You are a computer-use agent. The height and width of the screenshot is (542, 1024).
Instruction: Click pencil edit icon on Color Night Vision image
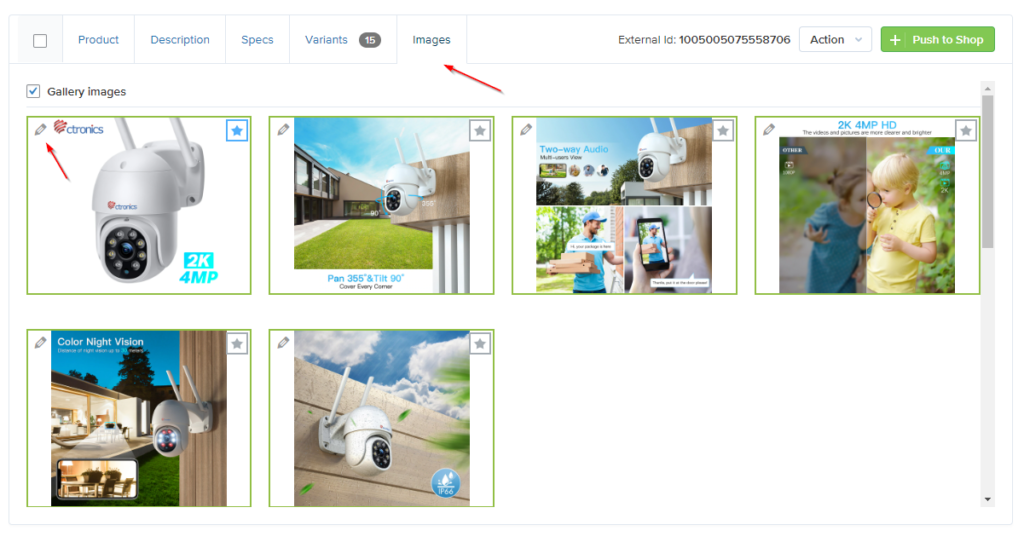[x=40, y=342]
